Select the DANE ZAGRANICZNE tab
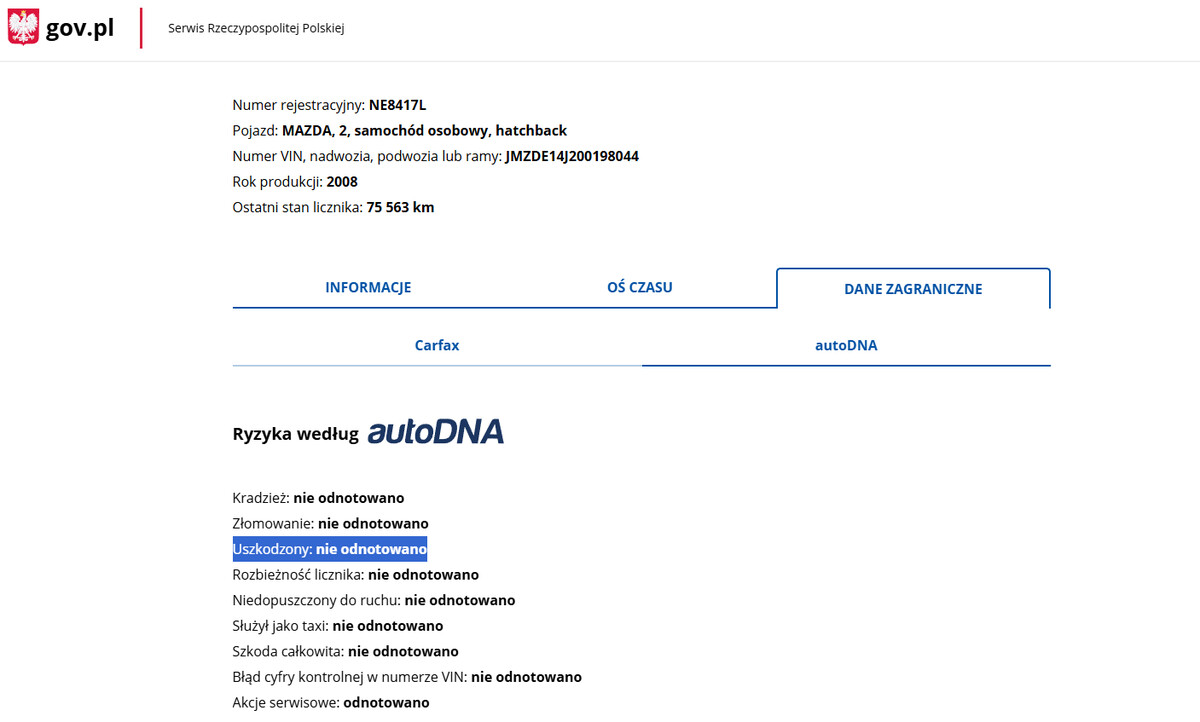The image size is (1200, 722). point(912,289)
